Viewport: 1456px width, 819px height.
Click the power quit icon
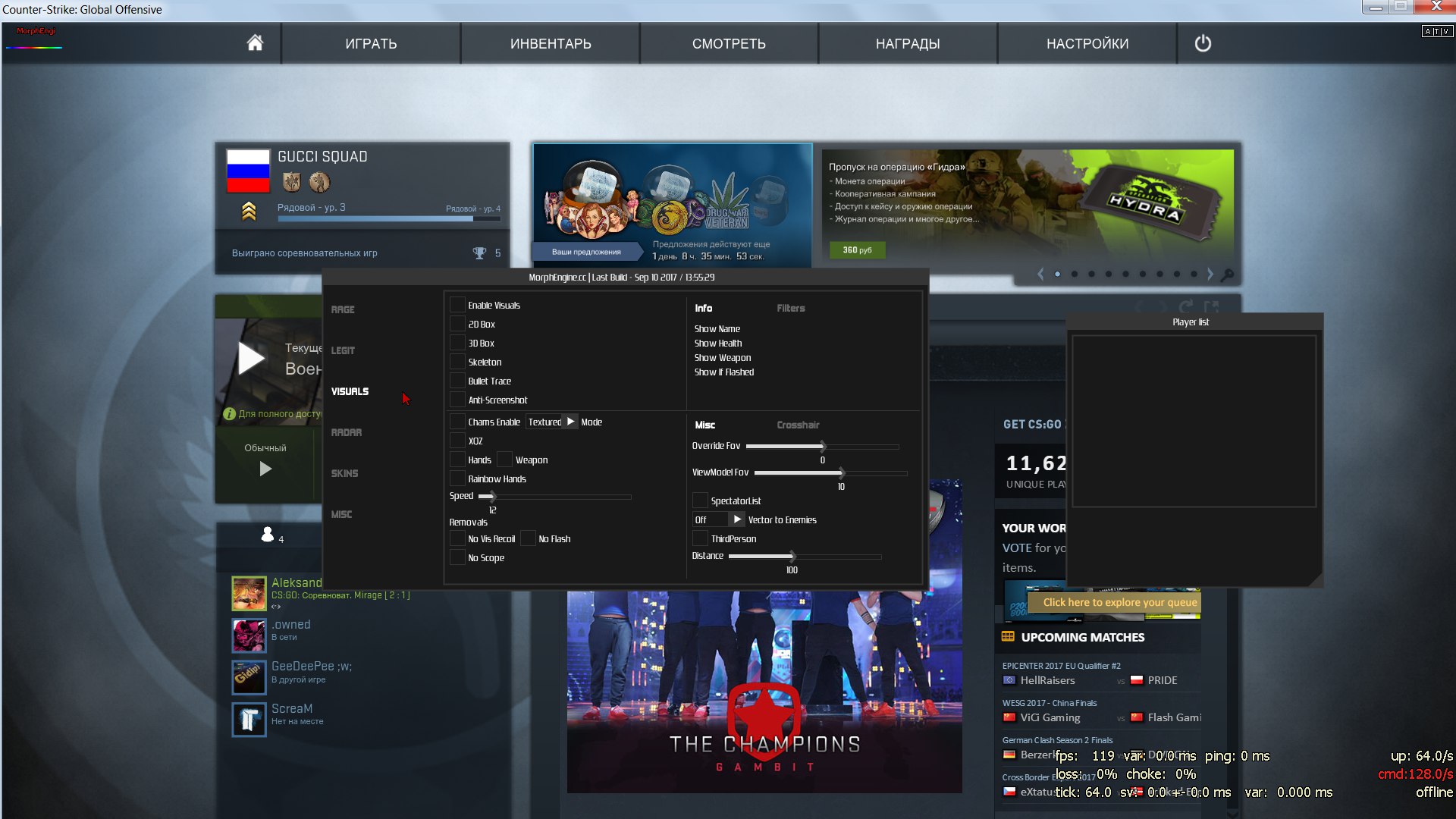point(1203,43)
